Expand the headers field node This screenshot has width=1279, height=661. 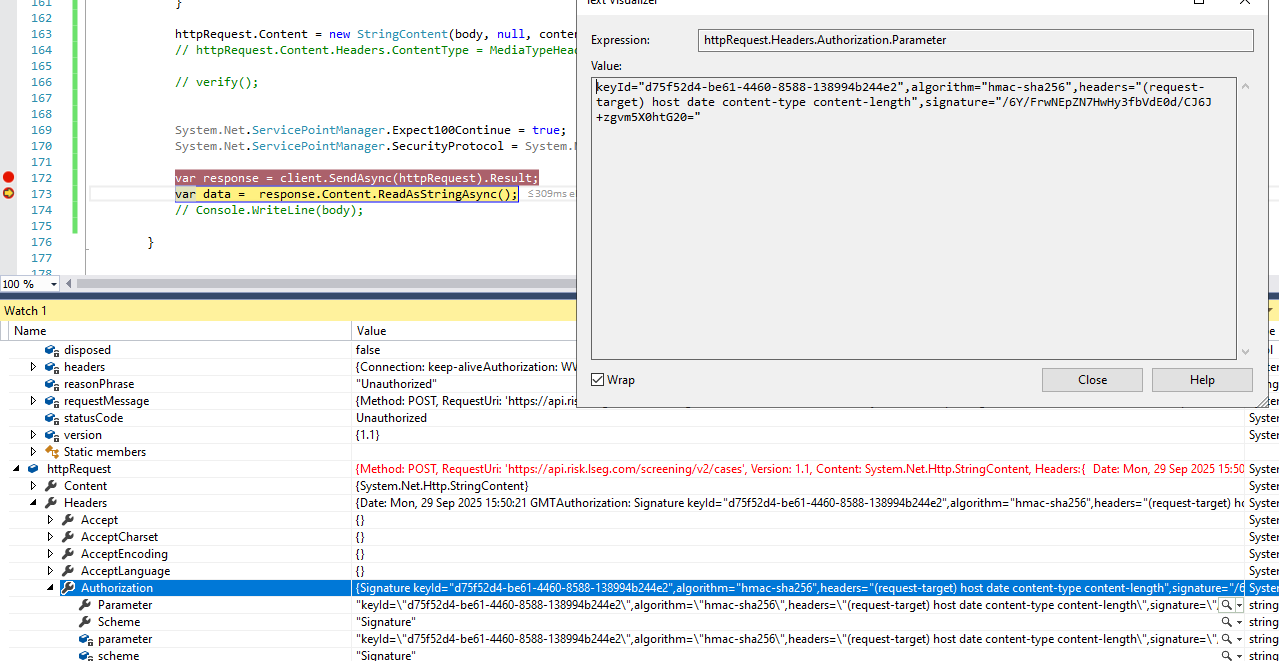point(35,367)
